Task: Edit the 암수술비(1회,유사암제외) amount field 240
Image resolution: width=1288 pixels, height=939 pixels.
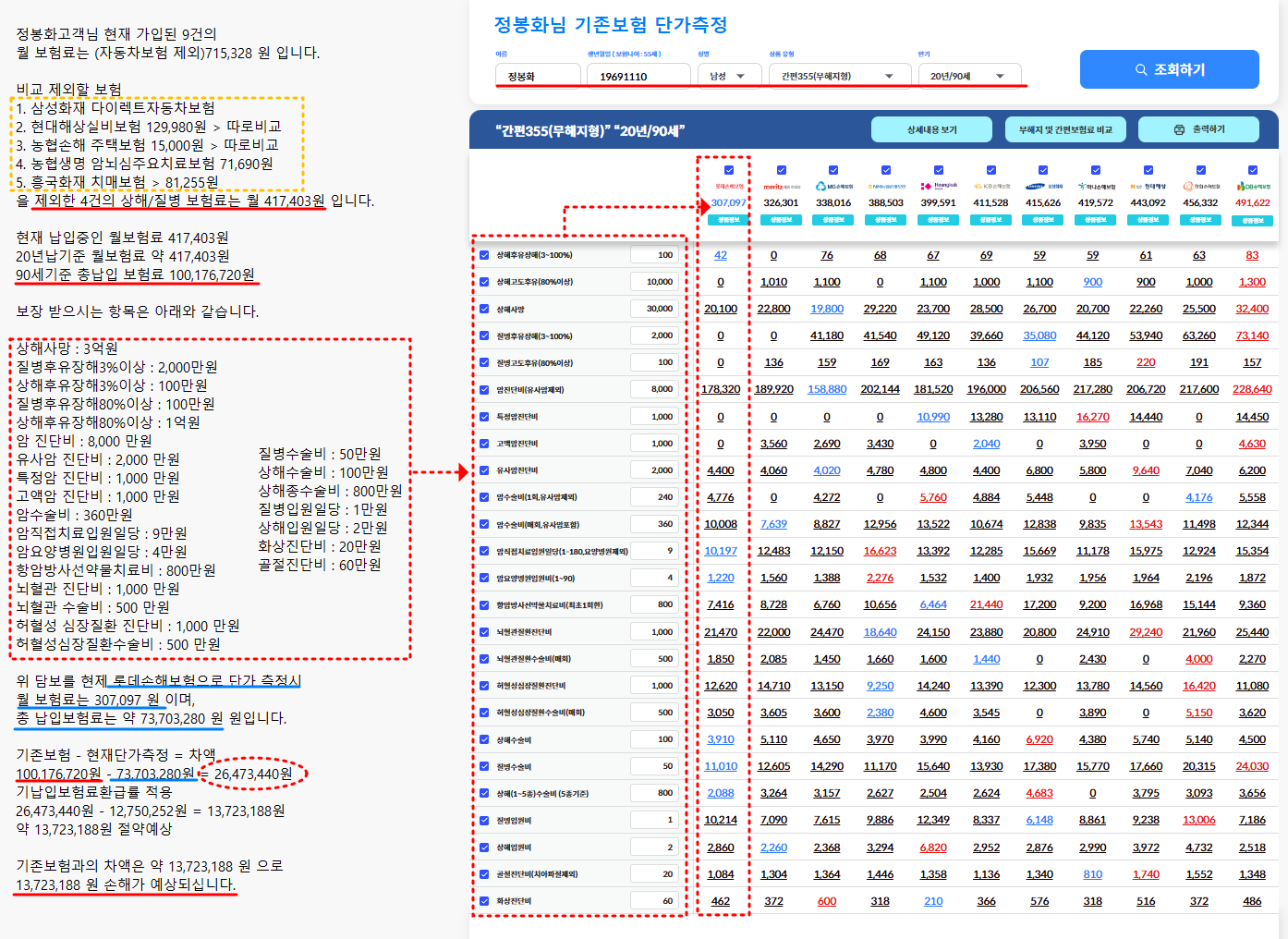Action: [x=654, y=497]
